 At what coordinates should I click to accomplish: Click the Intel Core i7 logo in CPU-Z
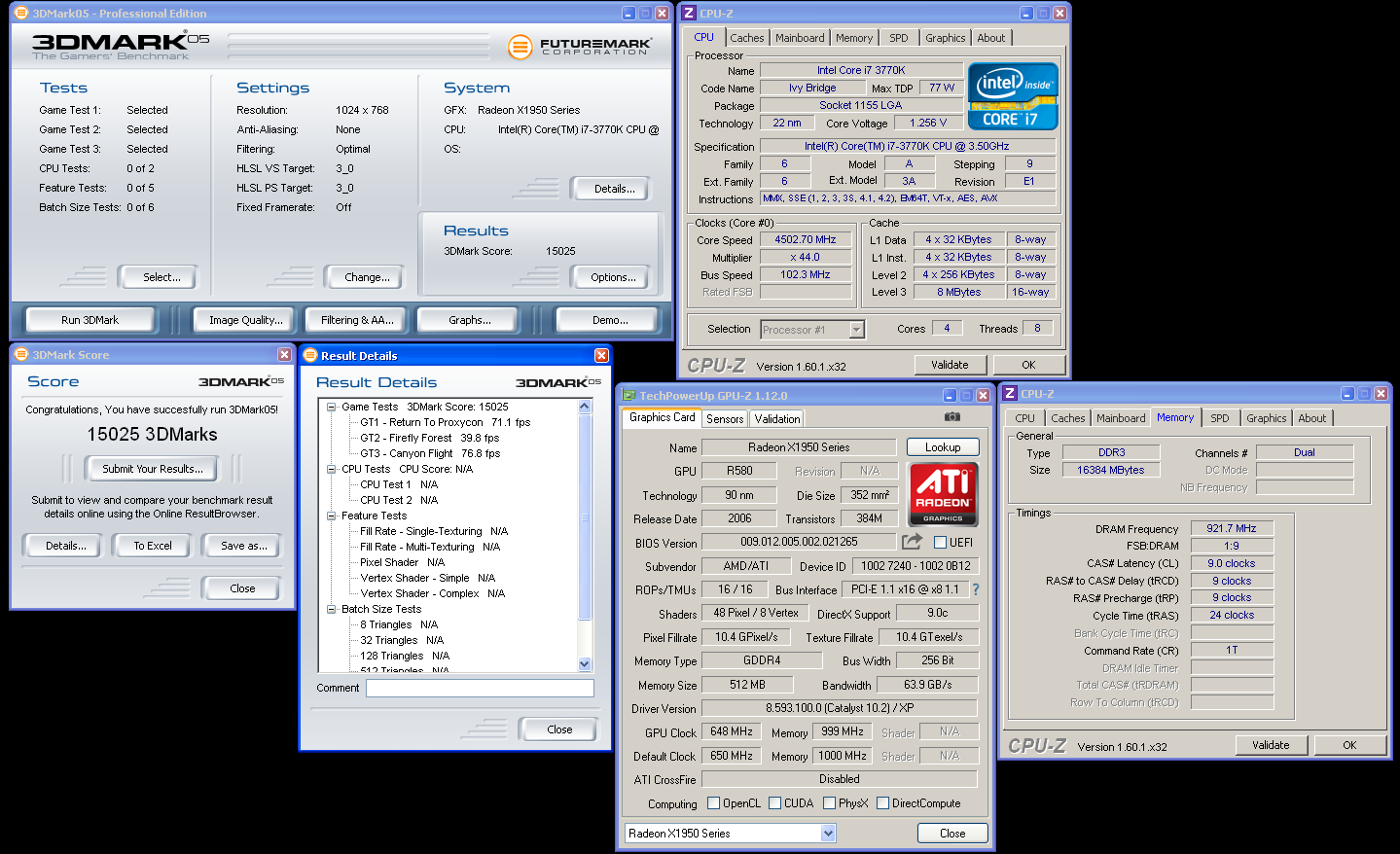pyautogui.click(x=1013, y=96)
